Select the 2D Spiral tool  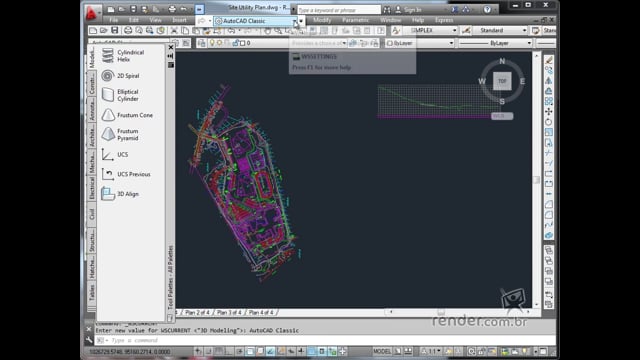[121, 76]
